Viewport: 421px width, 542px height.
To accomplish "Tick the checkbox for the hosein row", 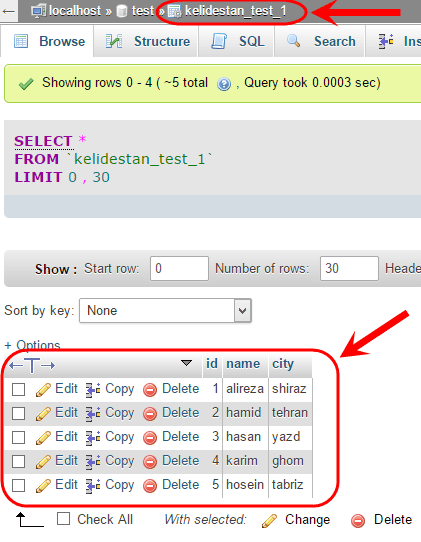I will pos(18,485).
